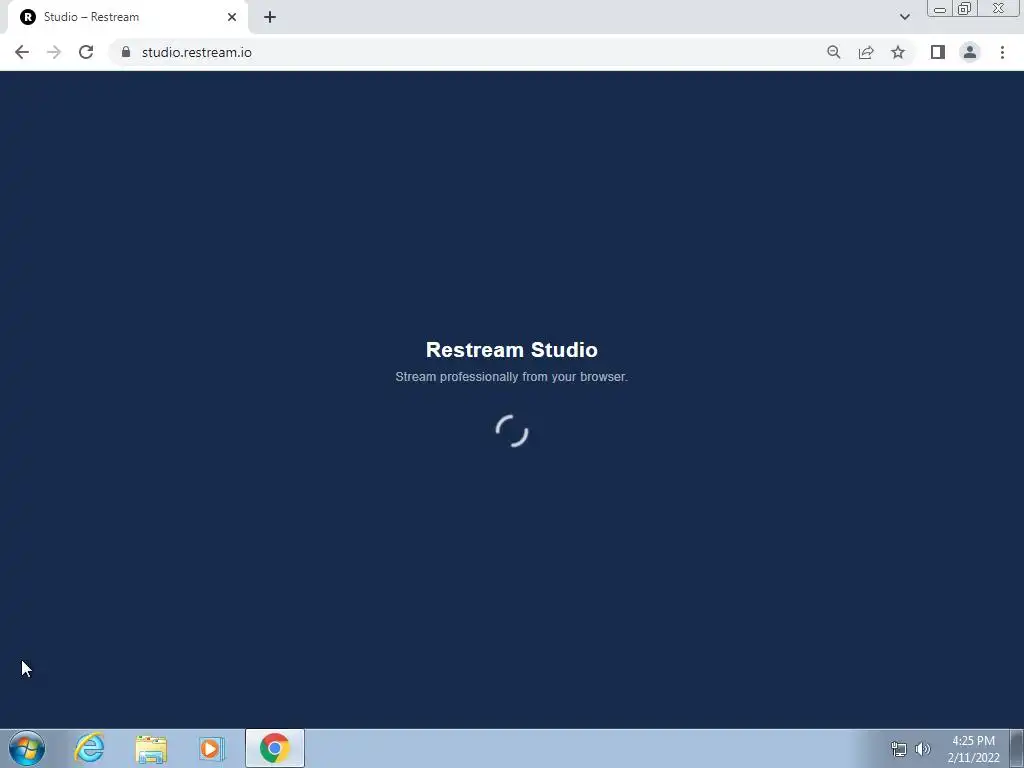The image size is (1024, 768).
Task: Open the Windows Start menu
Action: coord(27,748)
